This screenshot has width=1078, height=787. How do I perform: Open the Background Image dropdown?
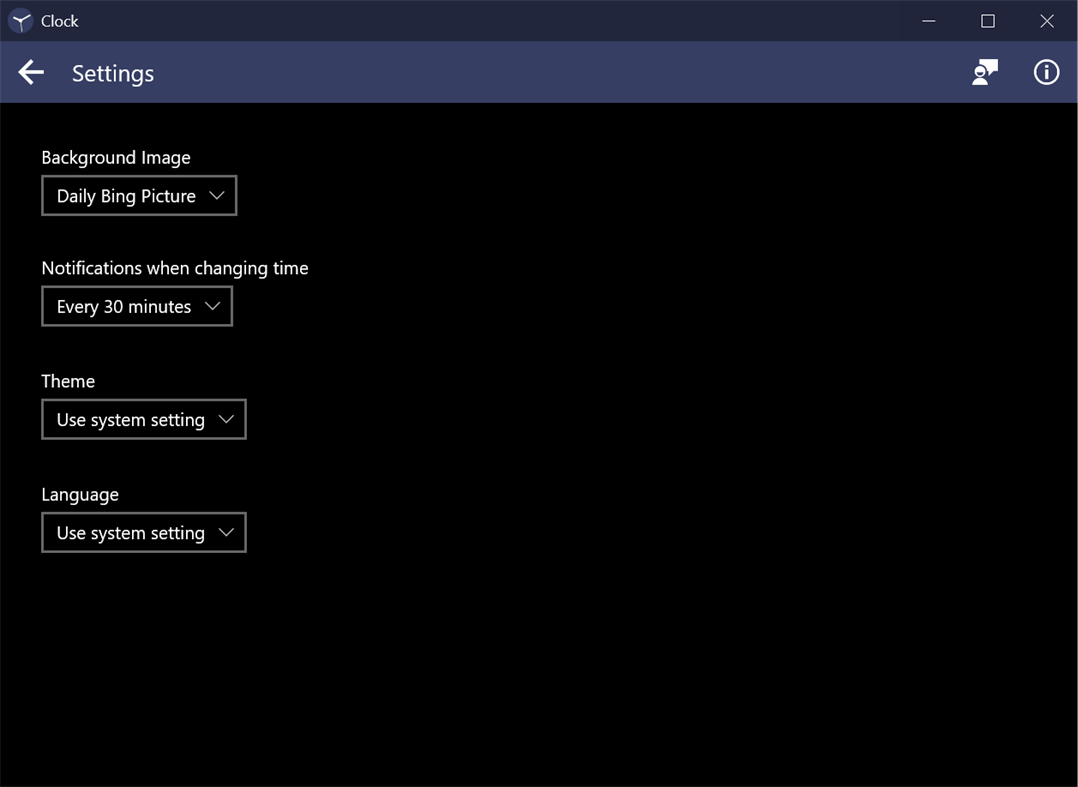pos(138,196)
